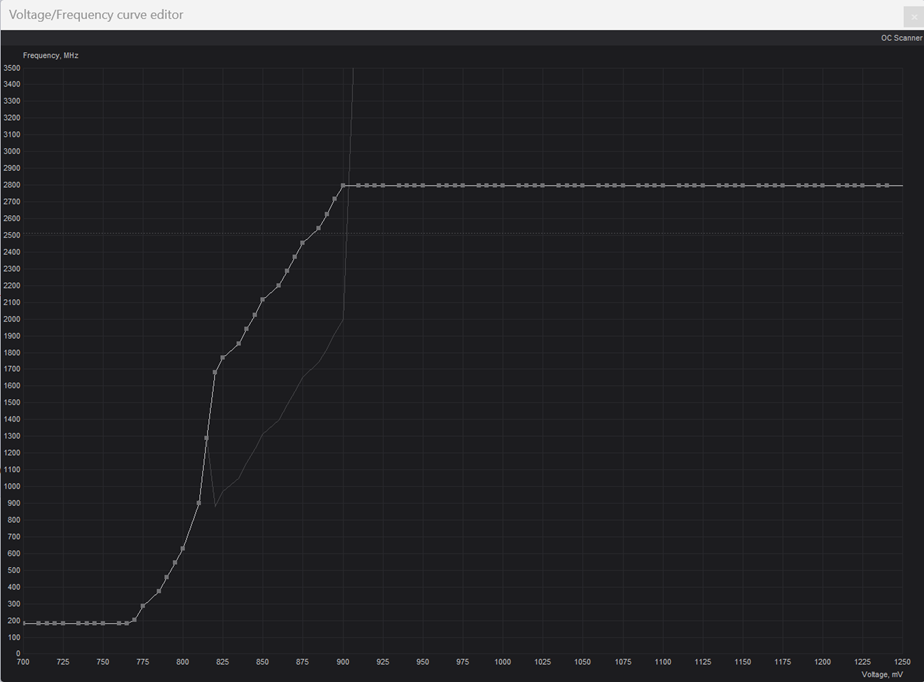Click the 3500 value on the frequency axis
Screen dimensions: 924x682
pyautogui.click(x=12, y=68)
